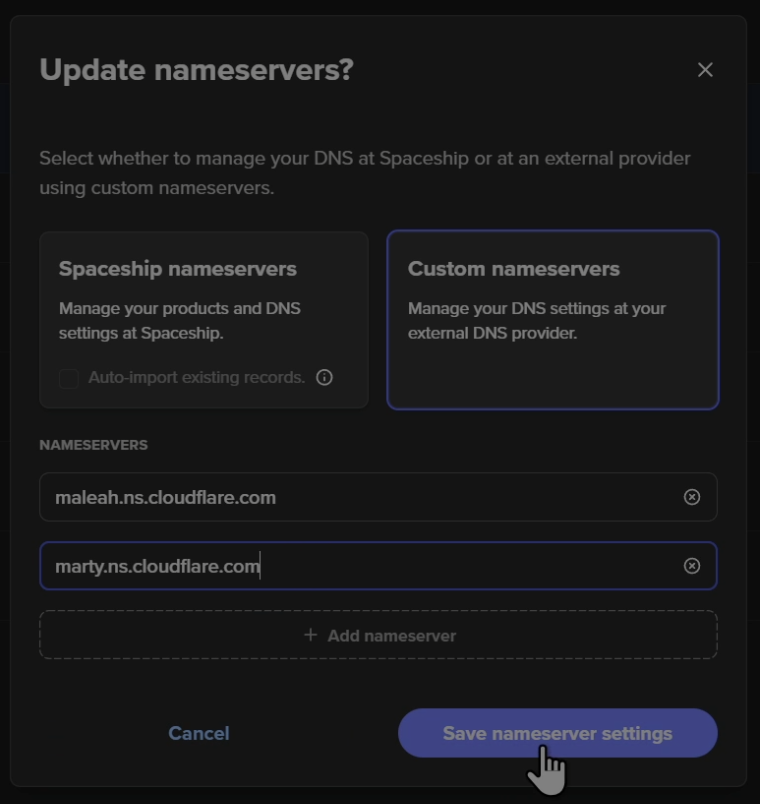Click the external DNS provider description text
760x804 pixels.
tap(537, 321)
